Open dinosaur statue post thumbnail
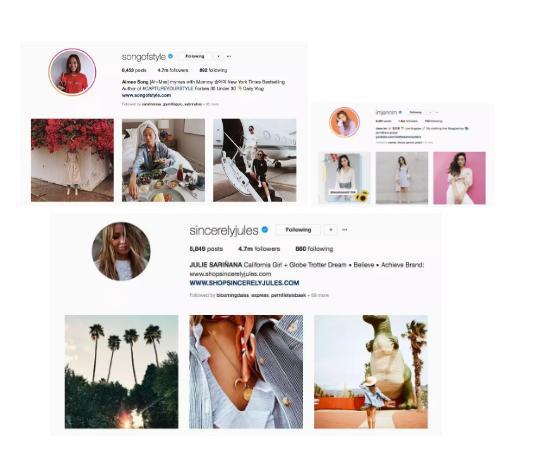This screenshot has height=450, width=547. (x=371, y=372)
